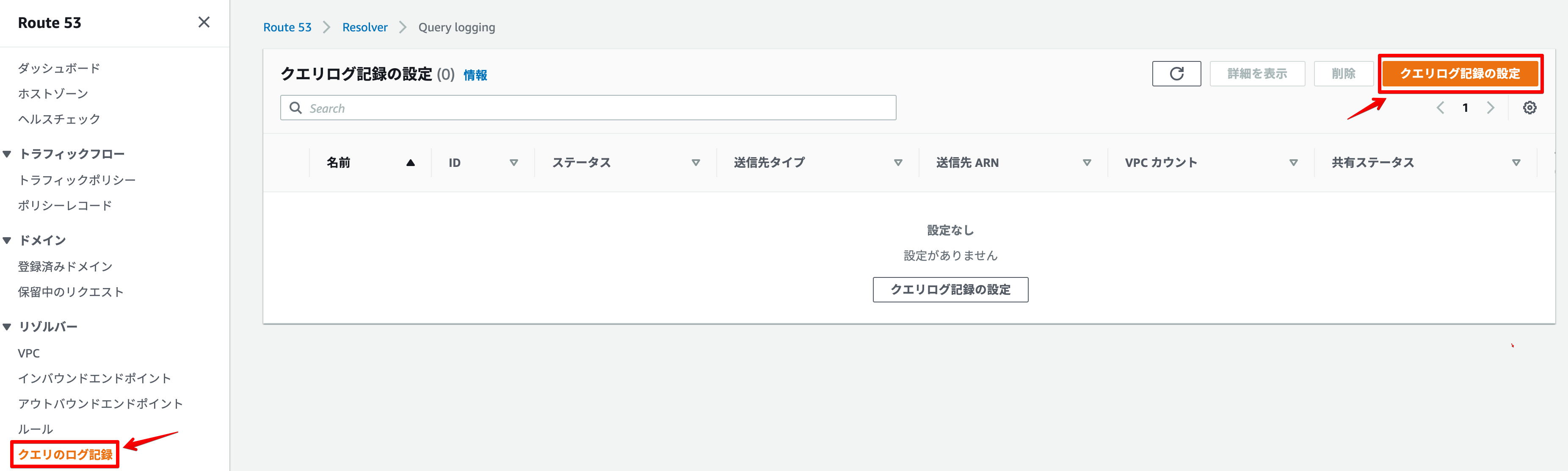The width and height of the screenshot is (1568, 471).
Task: Click the search magnifier in the search bar
Action: point(296,107)
